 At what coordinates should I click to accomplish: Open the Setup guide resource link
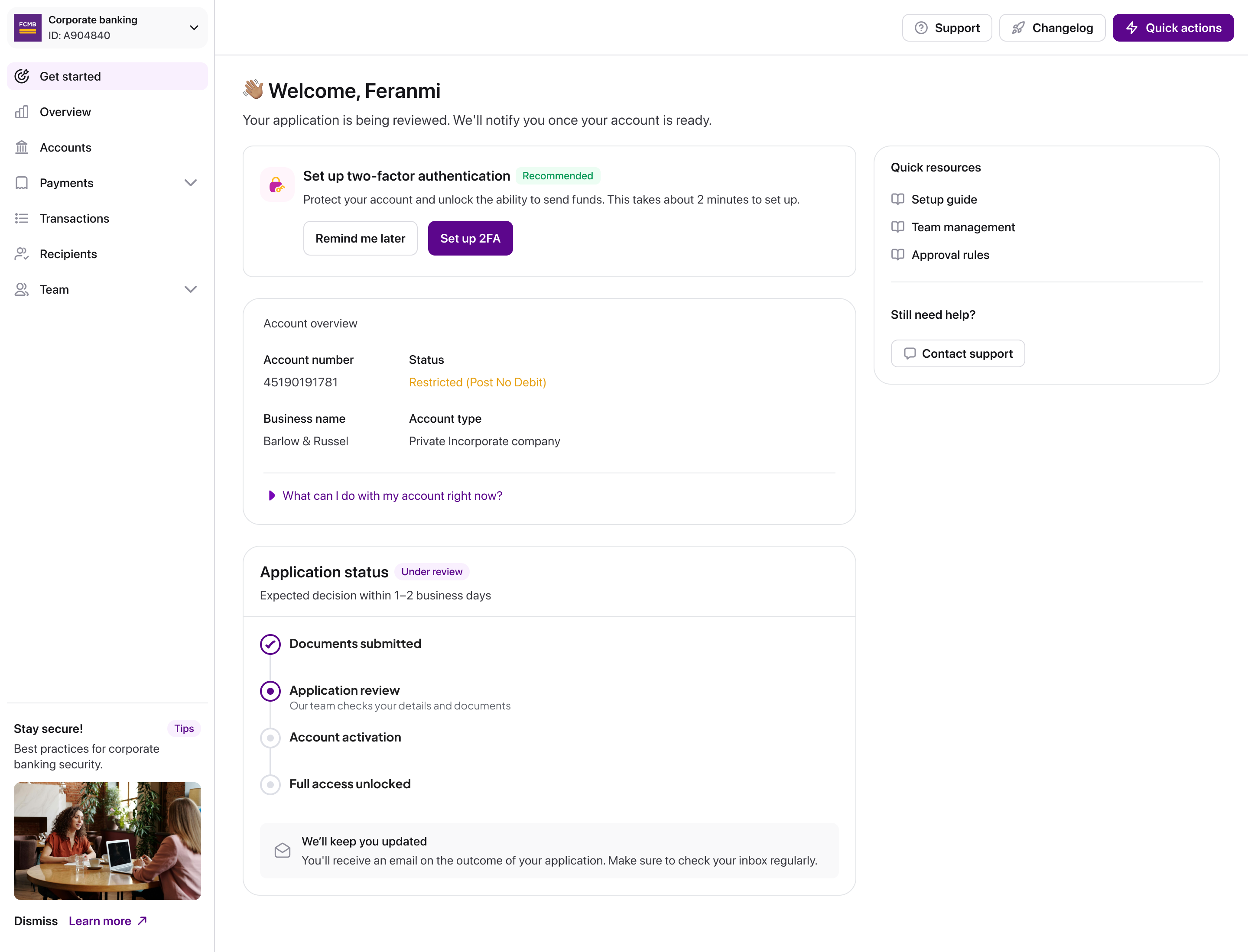[x=943, y=200]
